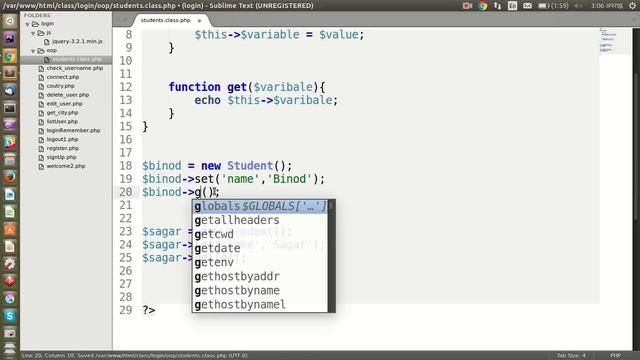Open Google Chrome from the dock
This screenshot has height=360, width=640.
click(x=9, y=56)
